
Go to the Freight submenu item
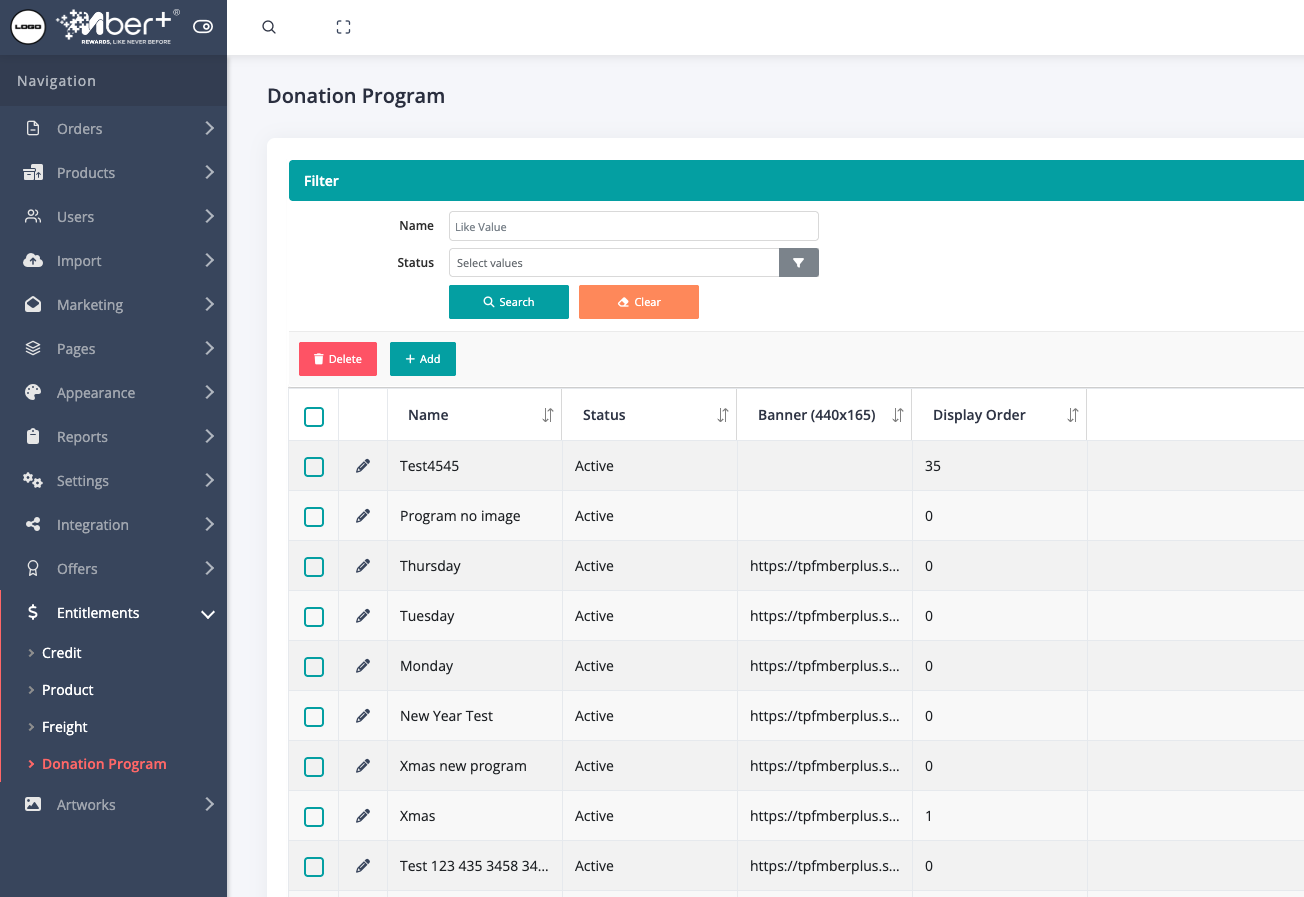65,727
